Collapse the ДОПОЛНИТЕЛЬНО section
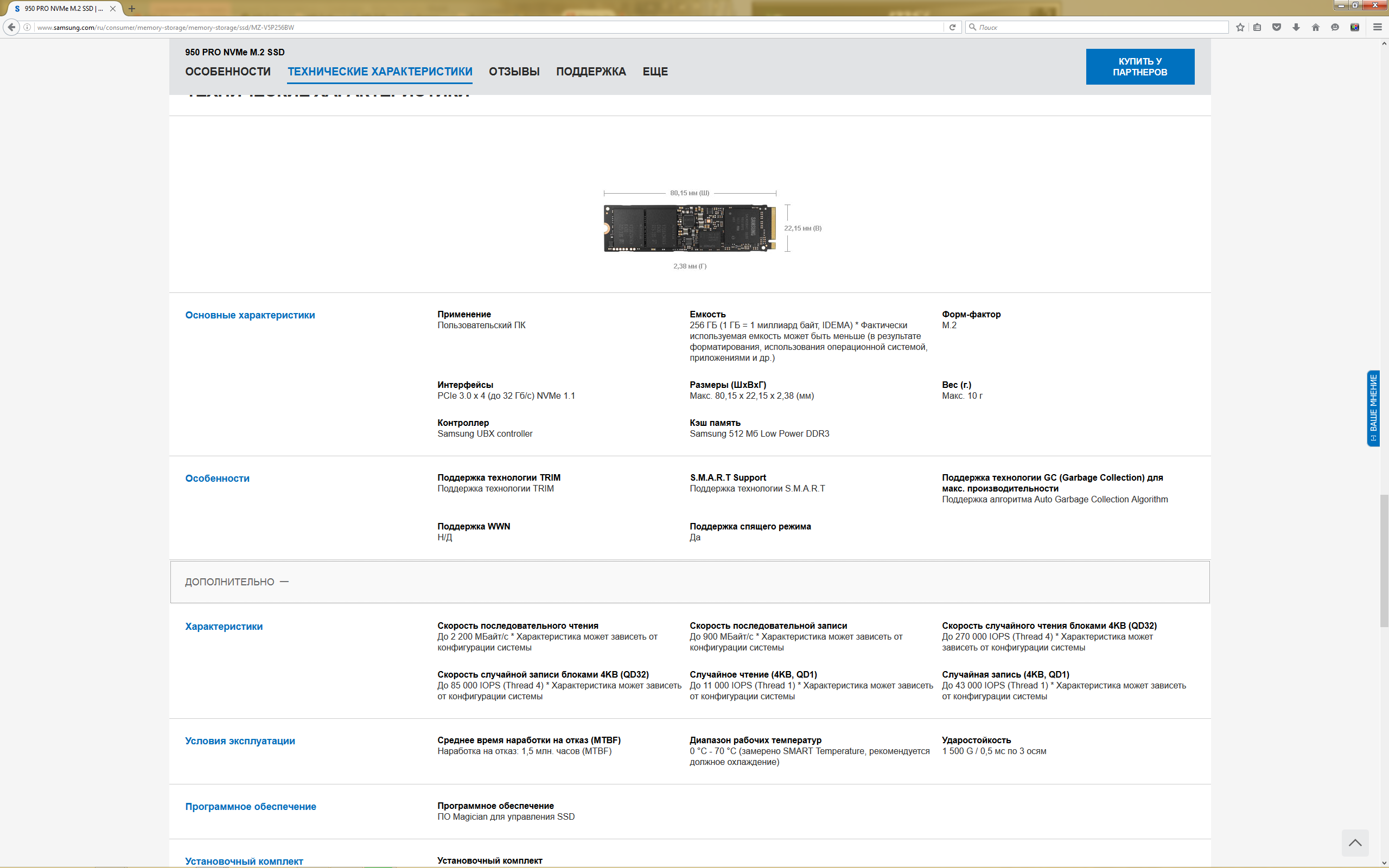The height and width of the screenshot is (868, 1389). 237,582
